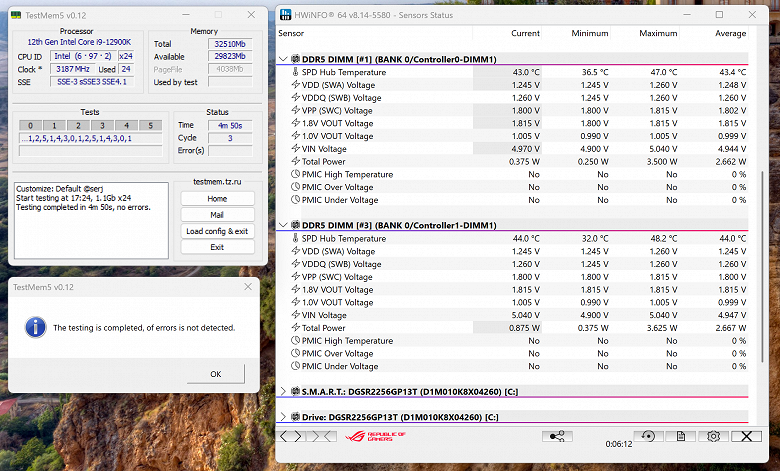Click the blue info icon in the dialog
Viewport: 780px width, 471px height.
click(35, 327)
